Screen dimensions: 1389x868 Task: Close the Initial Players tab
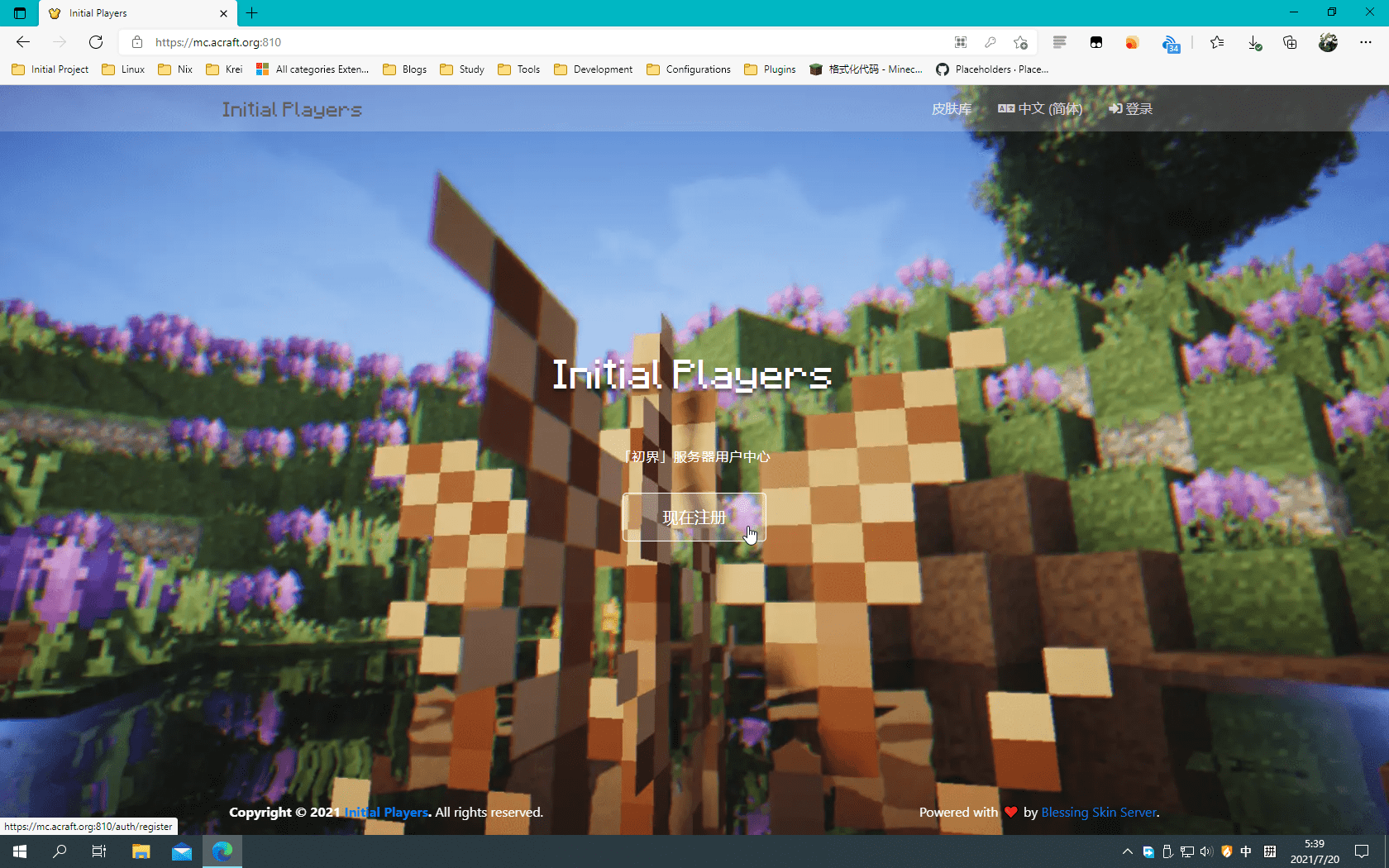223,13
